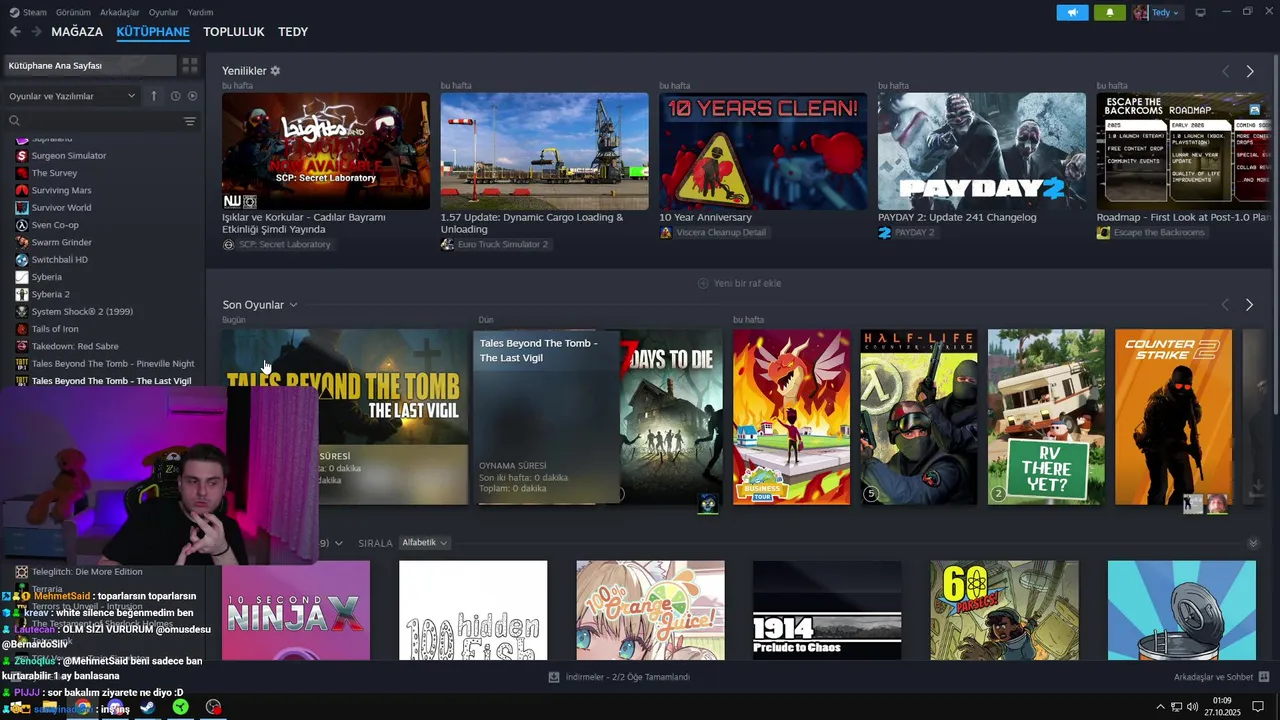Open the Yenilikler settings gear
The image size is (1280, 720).
(x=275, y=71)
